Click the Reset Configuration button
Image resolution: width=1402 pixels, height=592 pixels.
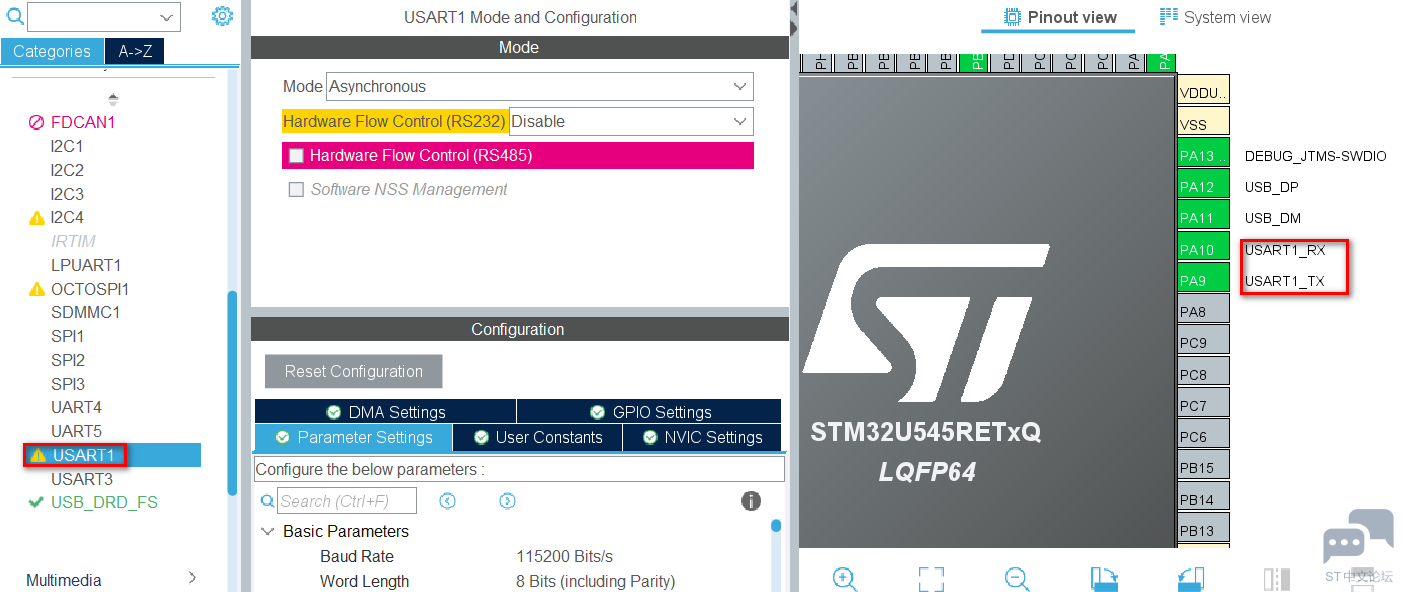click(354, 371)
